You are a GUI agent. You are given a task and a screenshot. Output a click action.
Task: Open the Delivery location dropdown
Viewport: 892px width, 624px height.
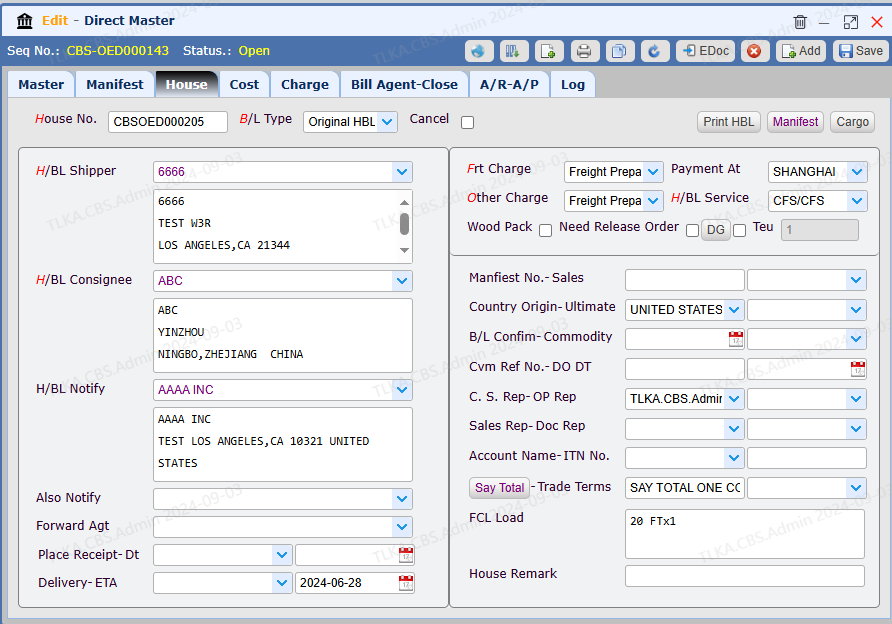click(282, 583)
